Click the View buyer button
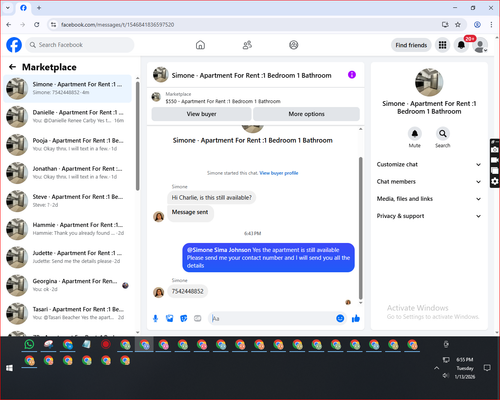The height and width of the screenshot is (400, 500). 201,114
